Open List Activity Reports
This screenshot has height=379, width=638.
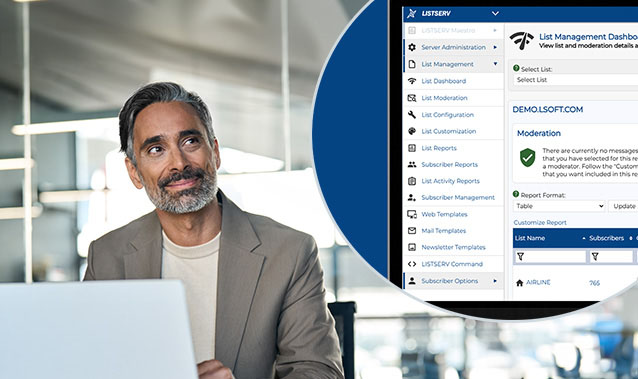(450, 181)
